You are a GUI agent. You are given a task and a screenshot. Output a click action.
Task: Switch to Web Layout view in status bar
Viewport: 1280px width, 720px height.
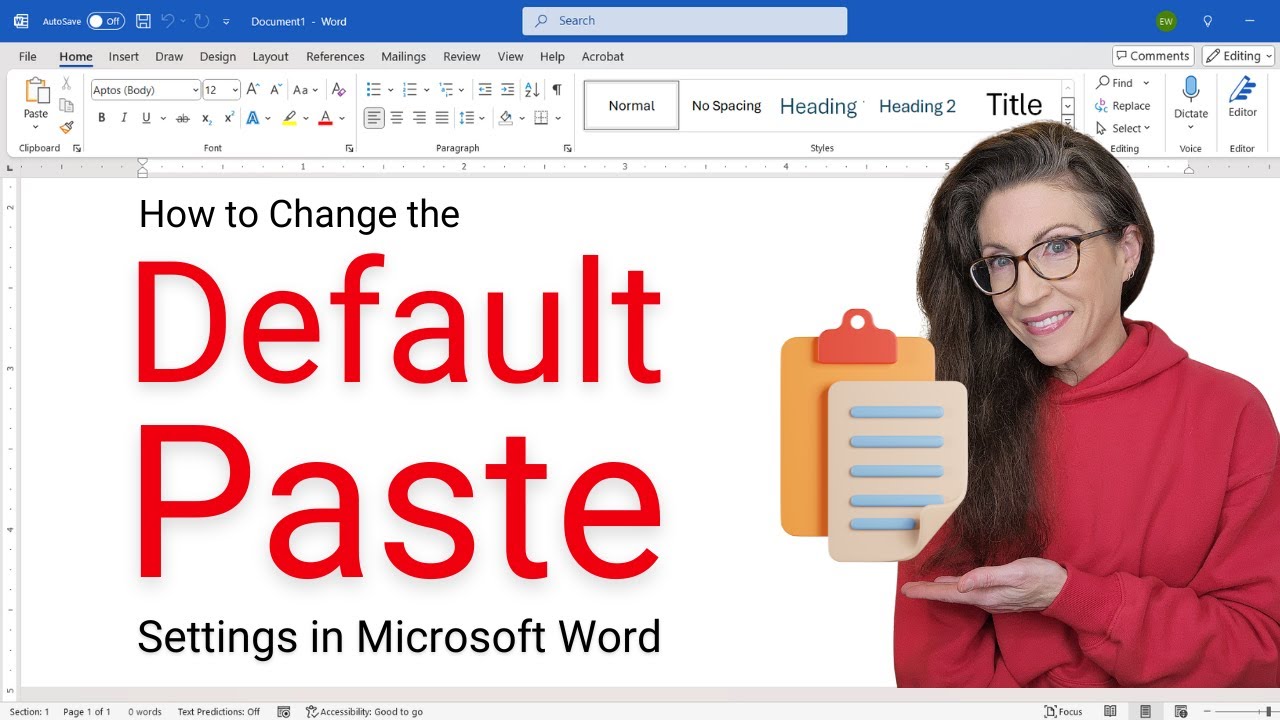[x=1181, y=711]
